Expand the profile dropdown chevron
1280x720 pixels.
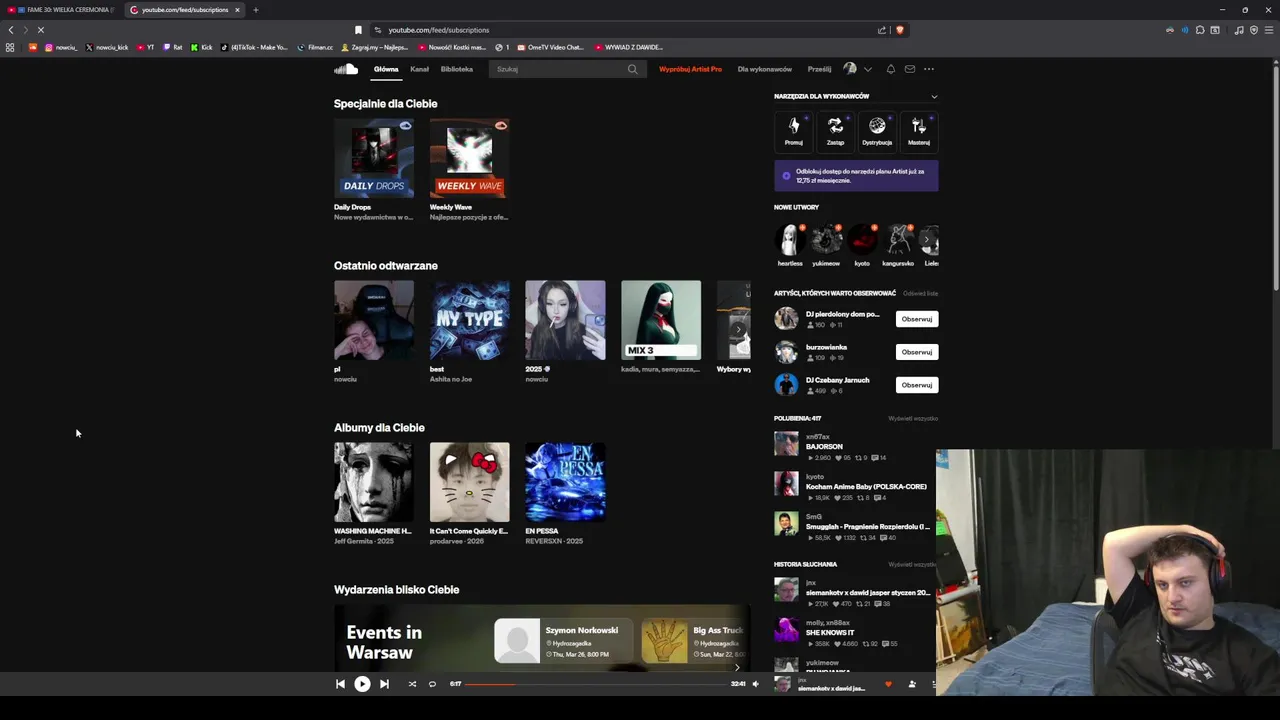pyautogui.click(x=867, y=69)
